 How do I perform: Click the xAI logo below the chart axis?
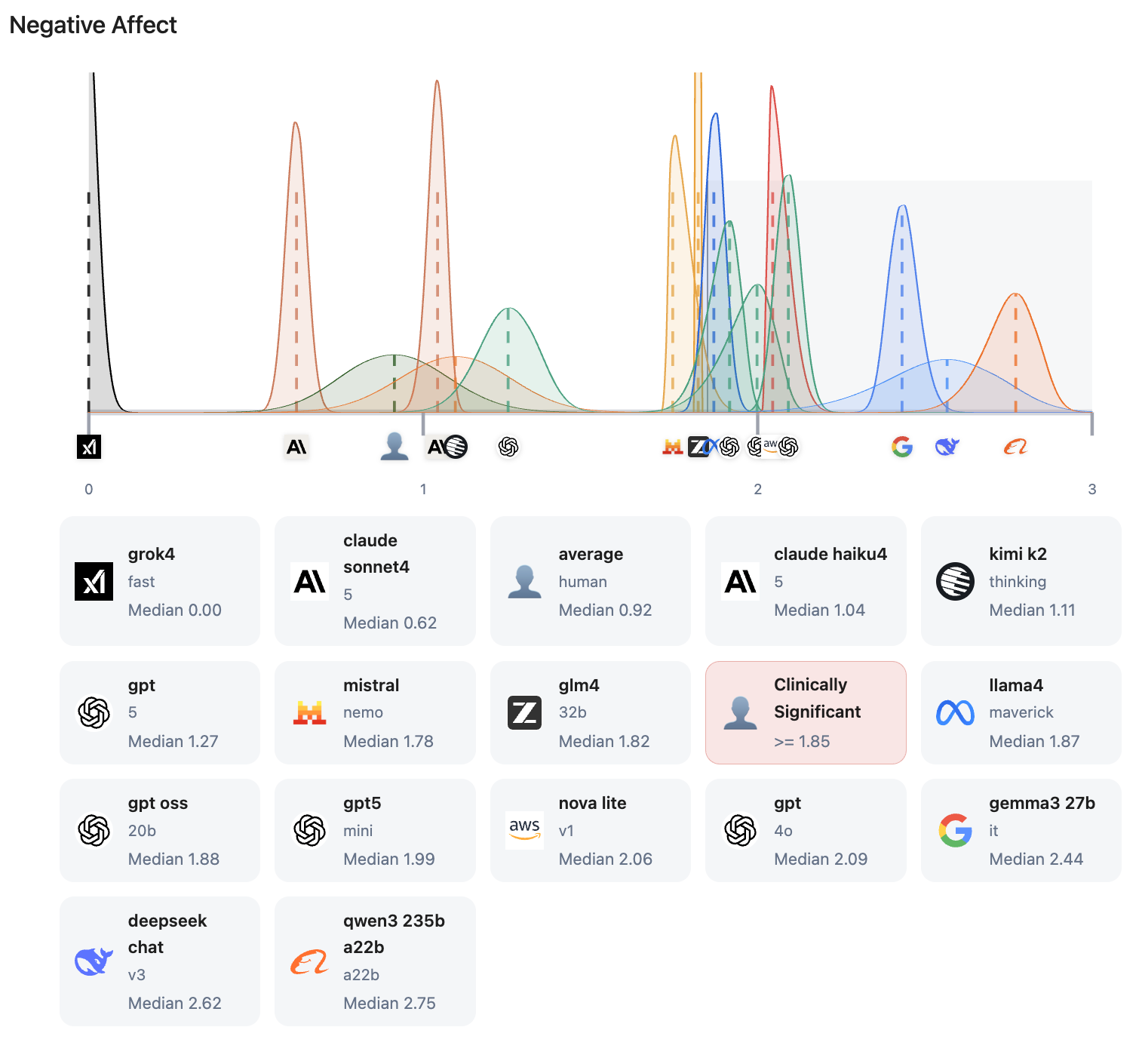point(89,447)
